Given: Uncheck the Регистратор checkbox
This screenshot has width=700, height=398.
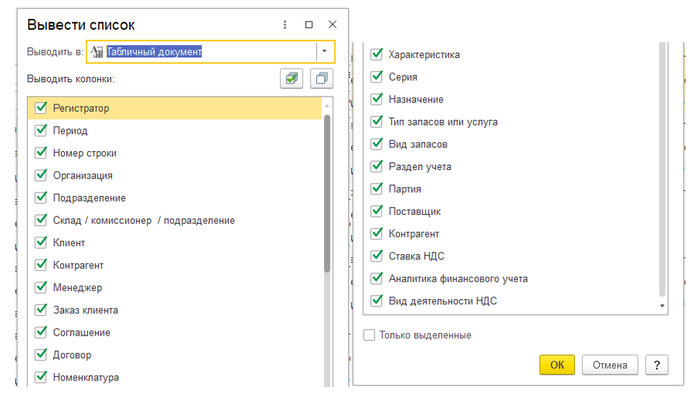Looking at the screenshot, I should coord(41,108).
